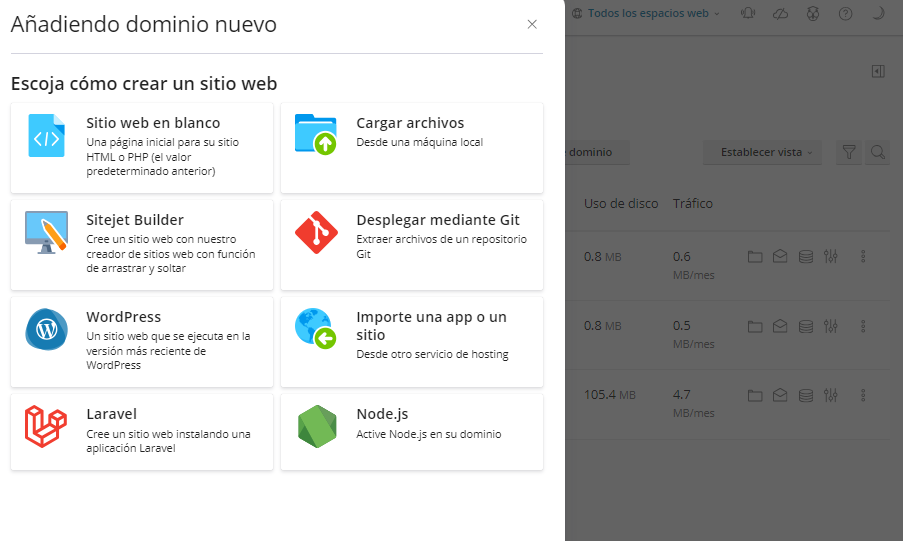Open the help question mark icon

(845, 13)
